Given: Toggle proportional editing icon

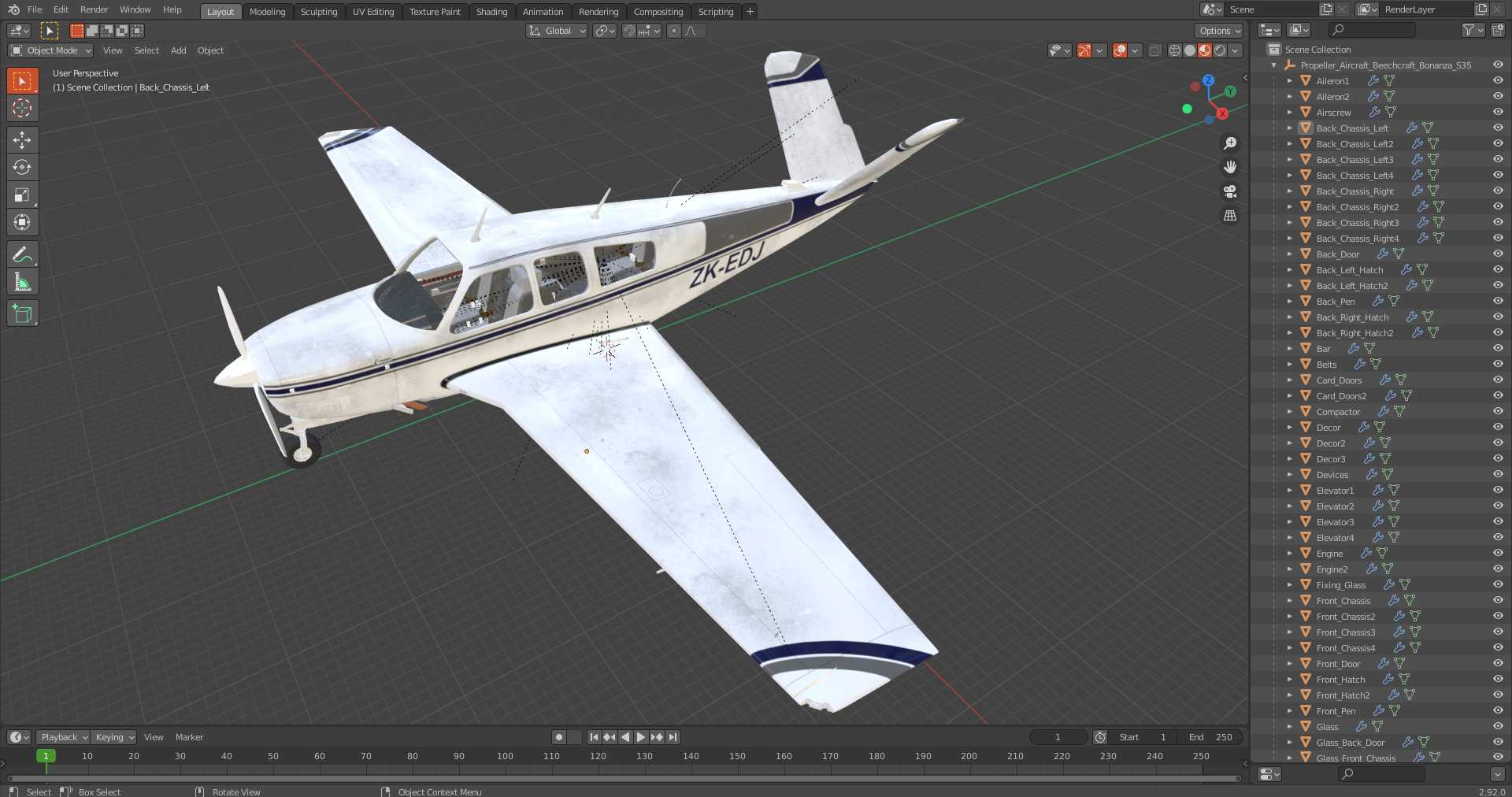Looking at the screenshot, I should (673, 31).
